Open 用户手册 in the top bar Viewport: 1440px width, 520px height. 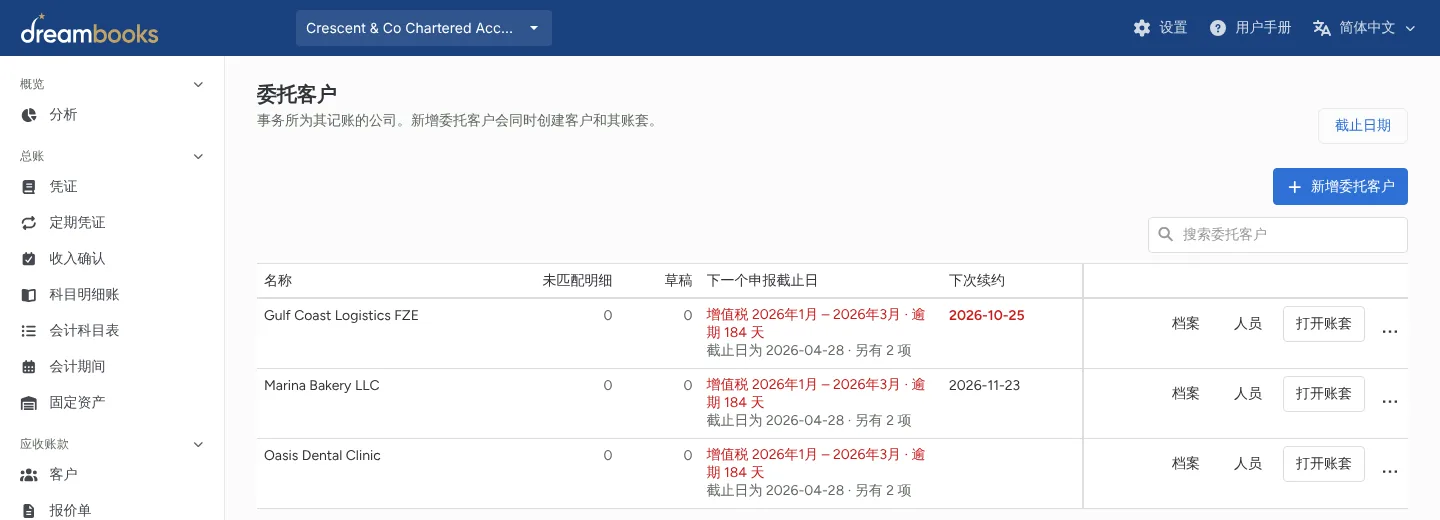pyautogui.click(x=1250, y=28)
